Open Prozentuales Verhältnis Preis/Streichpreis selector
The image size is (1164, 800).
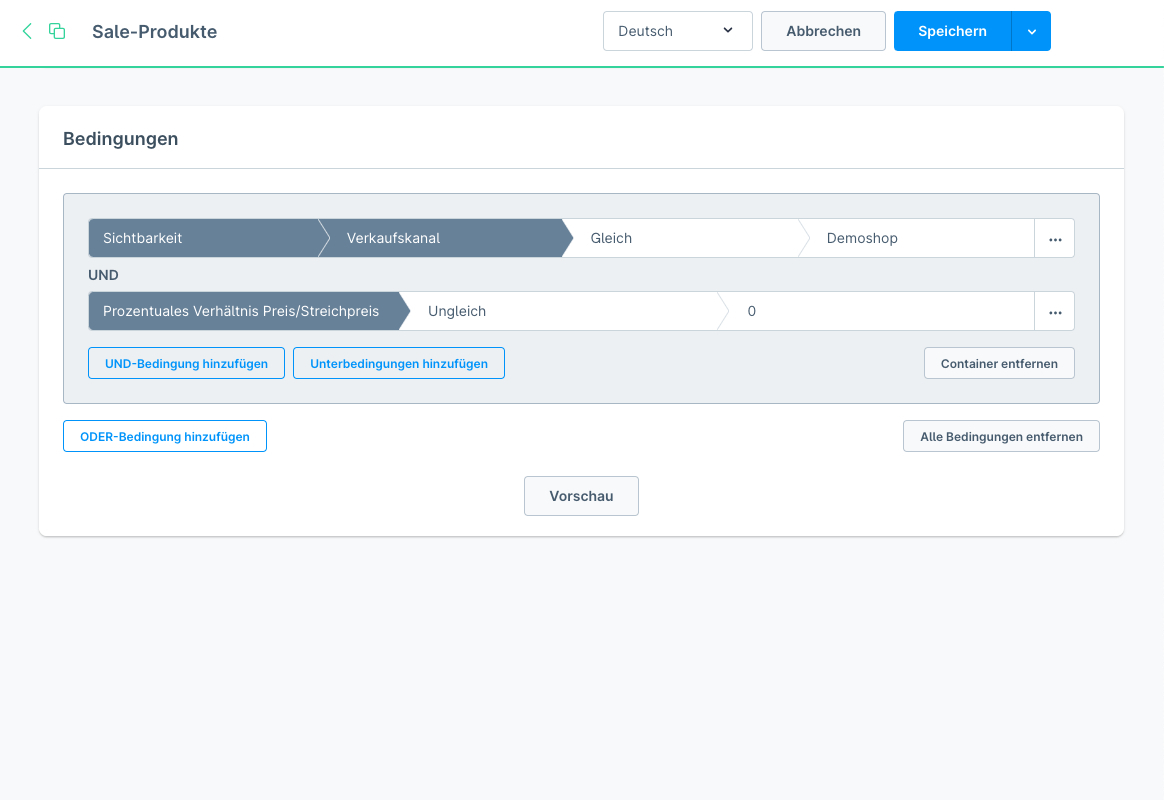(242, 312)
